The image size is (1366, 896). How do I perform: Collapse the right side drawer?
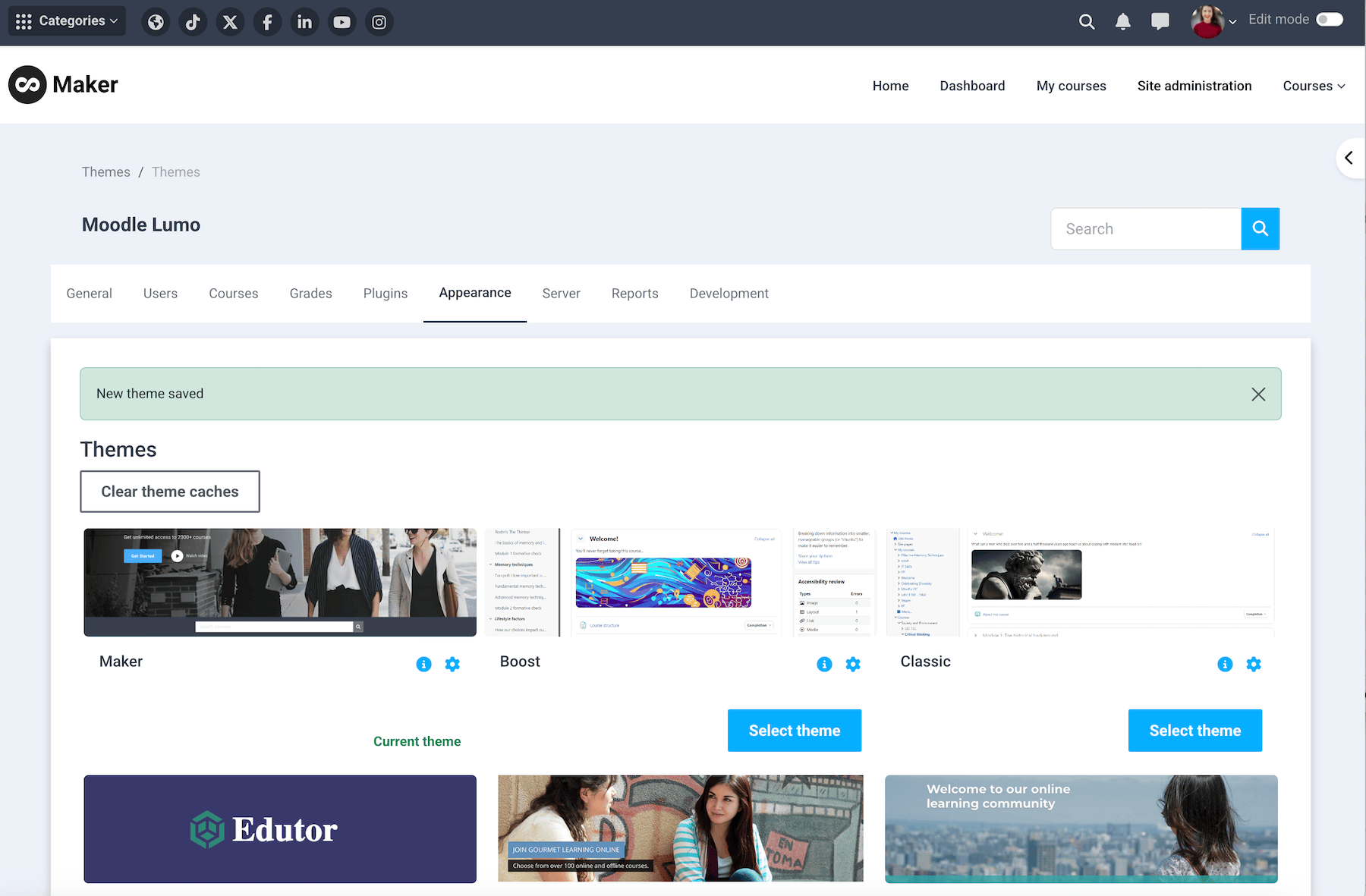(x=1350, y=158)
